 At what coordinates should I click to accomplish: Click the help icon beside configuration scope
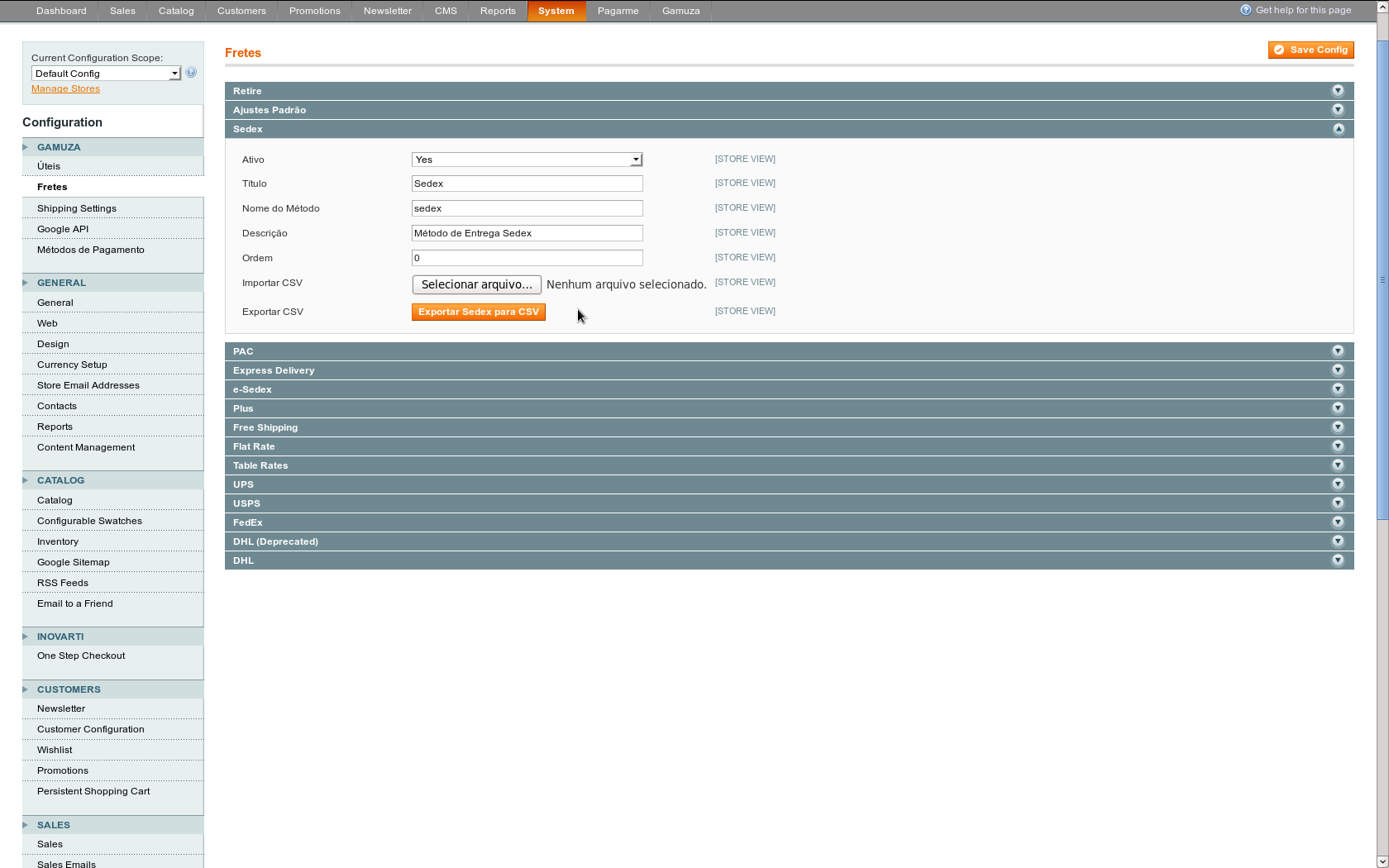(x=191, y=73)
